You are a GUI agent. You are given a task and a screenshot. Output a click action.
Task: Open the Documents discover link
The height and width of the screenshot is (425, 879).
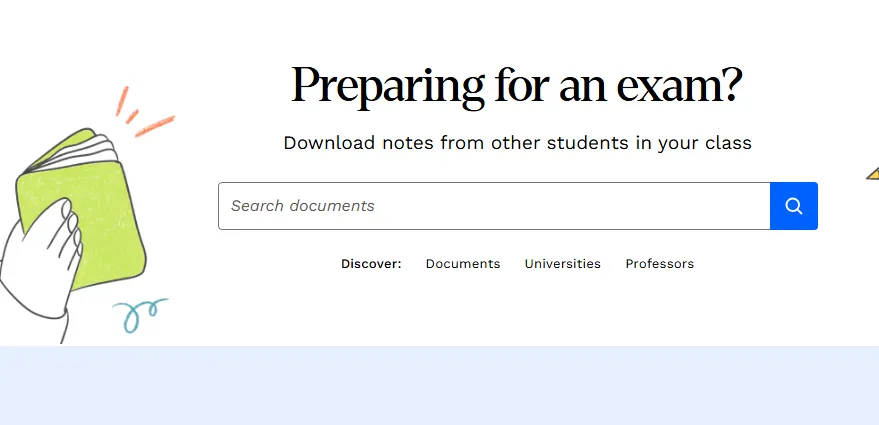coord(462,264)
